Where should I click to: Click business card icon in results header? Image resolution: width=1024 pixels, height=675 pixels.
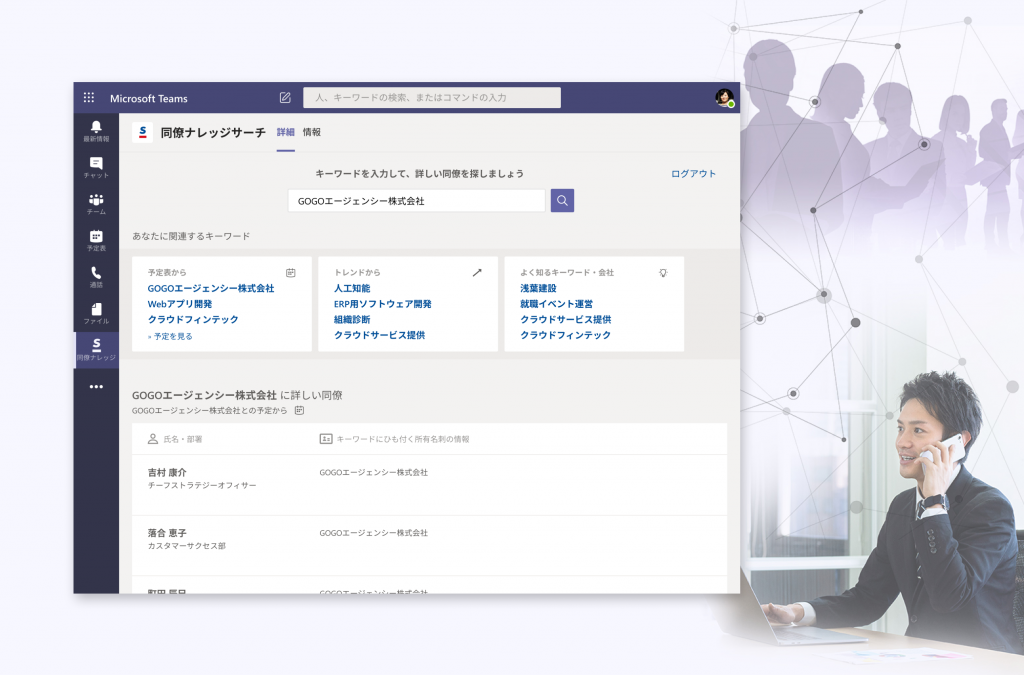click(x=326, y=439)
